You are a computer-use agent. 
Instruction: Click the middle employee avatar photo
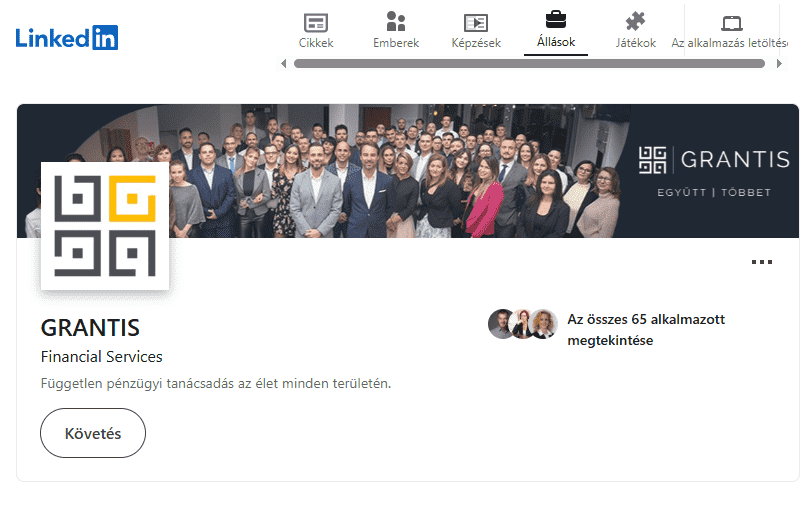click(523, 324)
